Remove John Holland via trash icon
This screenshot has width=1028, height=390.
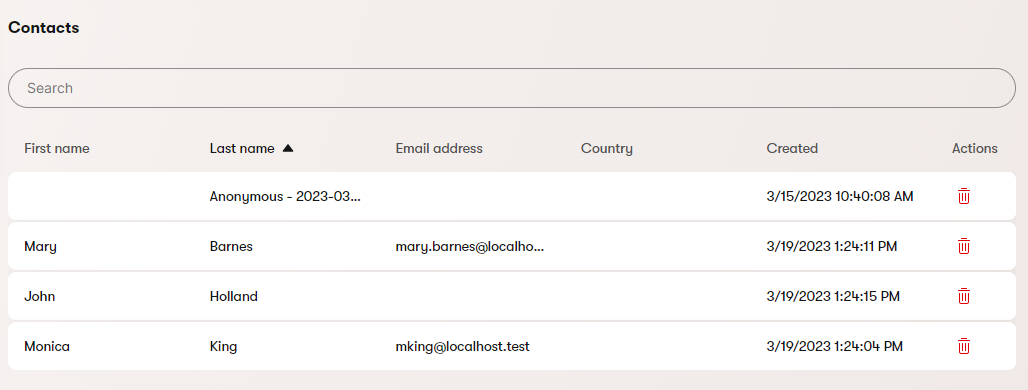click(x=963, y=296)
